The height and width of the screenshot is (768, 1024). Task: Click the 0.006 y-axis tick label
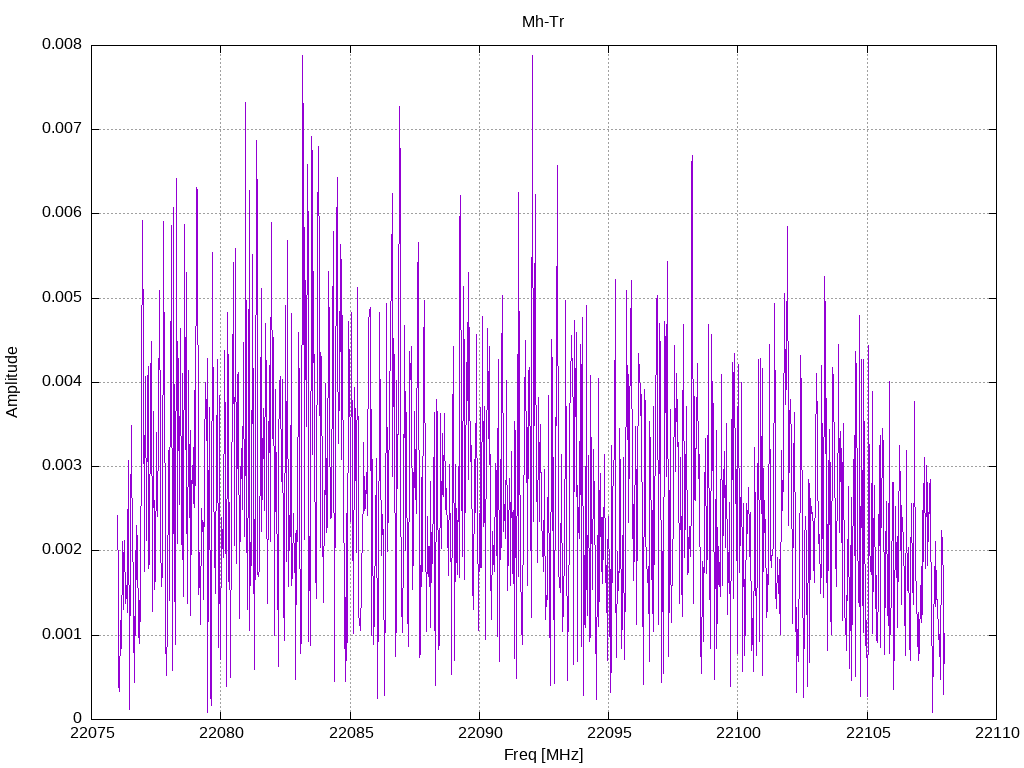tap(62, 213)
